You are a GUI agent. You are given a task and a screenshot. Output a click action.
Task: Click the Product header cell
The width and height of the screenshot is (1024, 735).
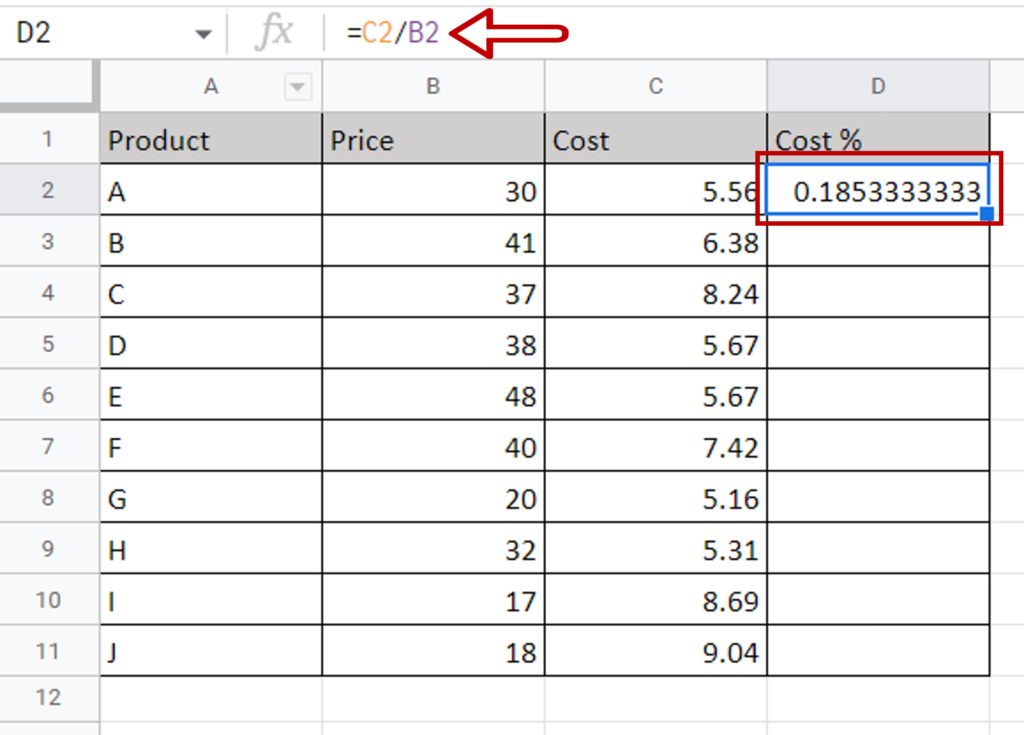coord(211,140)
